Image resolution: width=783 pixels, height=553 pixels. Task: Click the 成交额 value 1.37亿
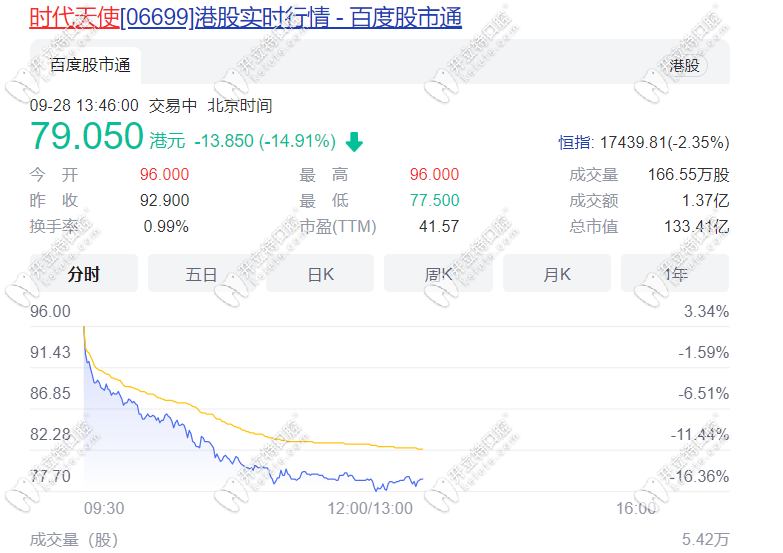pos(706,200)
